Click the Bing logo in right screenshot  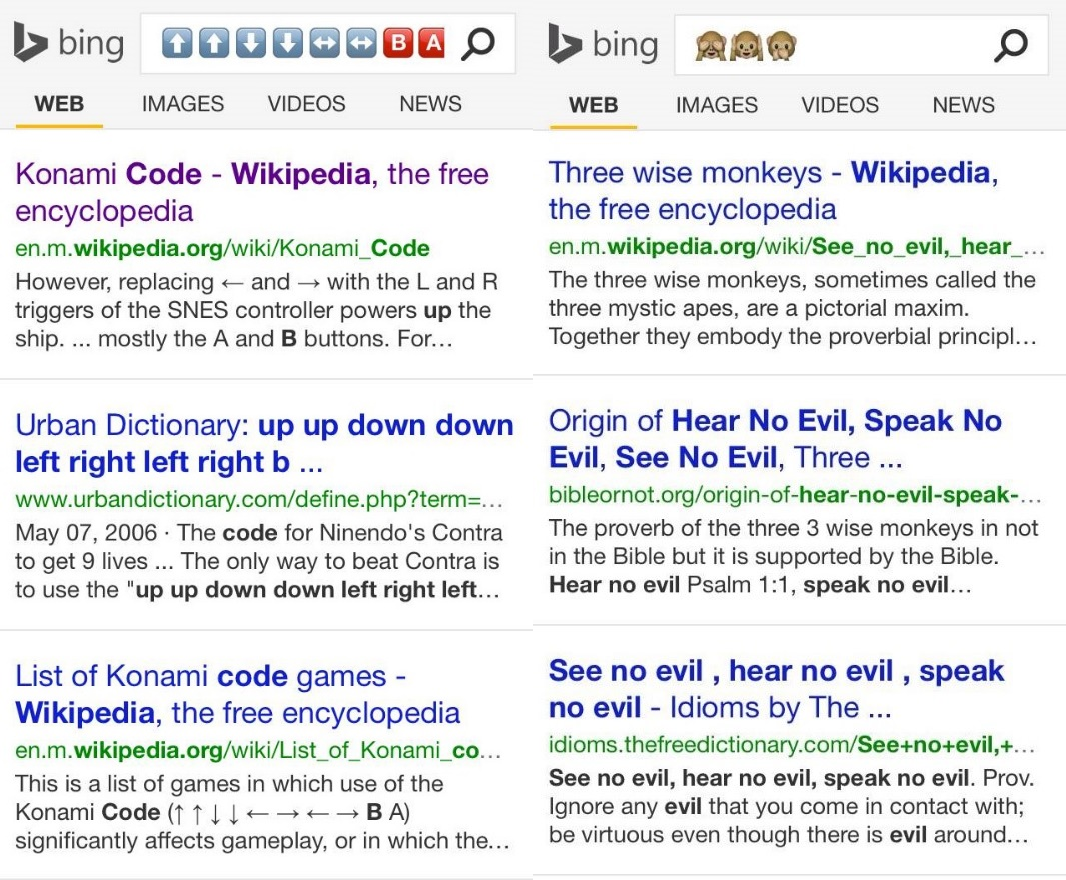point(603,44)
